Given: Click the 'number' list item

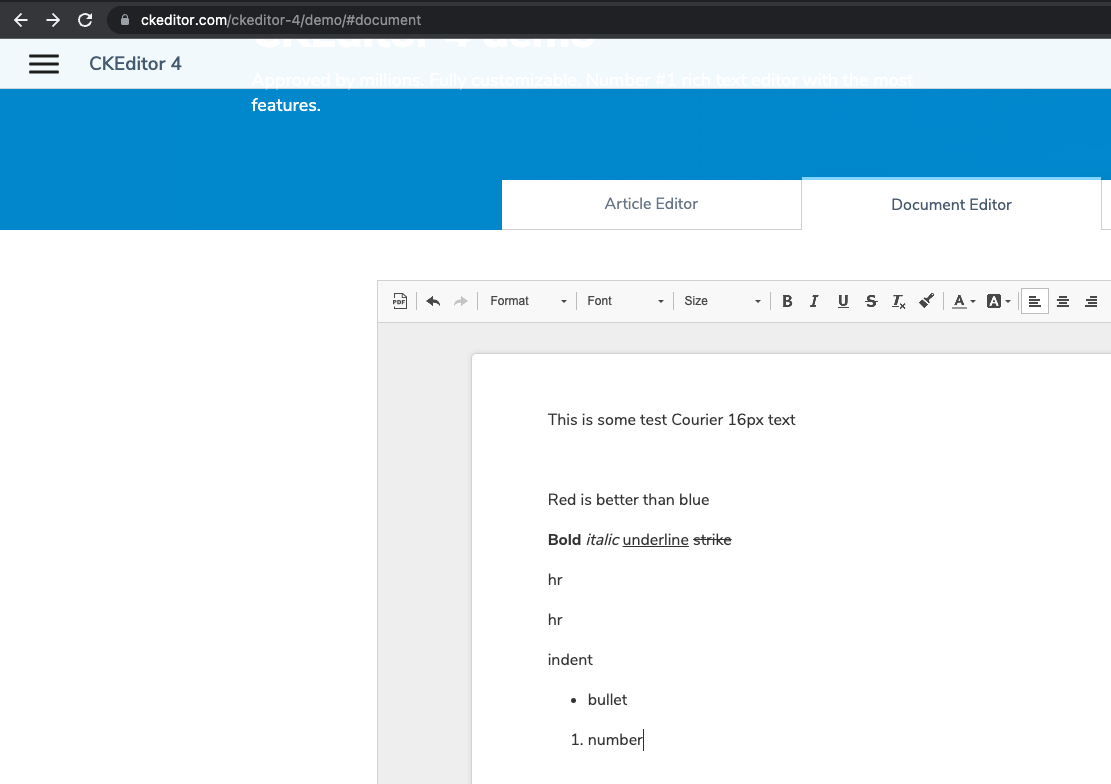Looking at the screenshot, I should pyautogui.click(x=615, y=740).
